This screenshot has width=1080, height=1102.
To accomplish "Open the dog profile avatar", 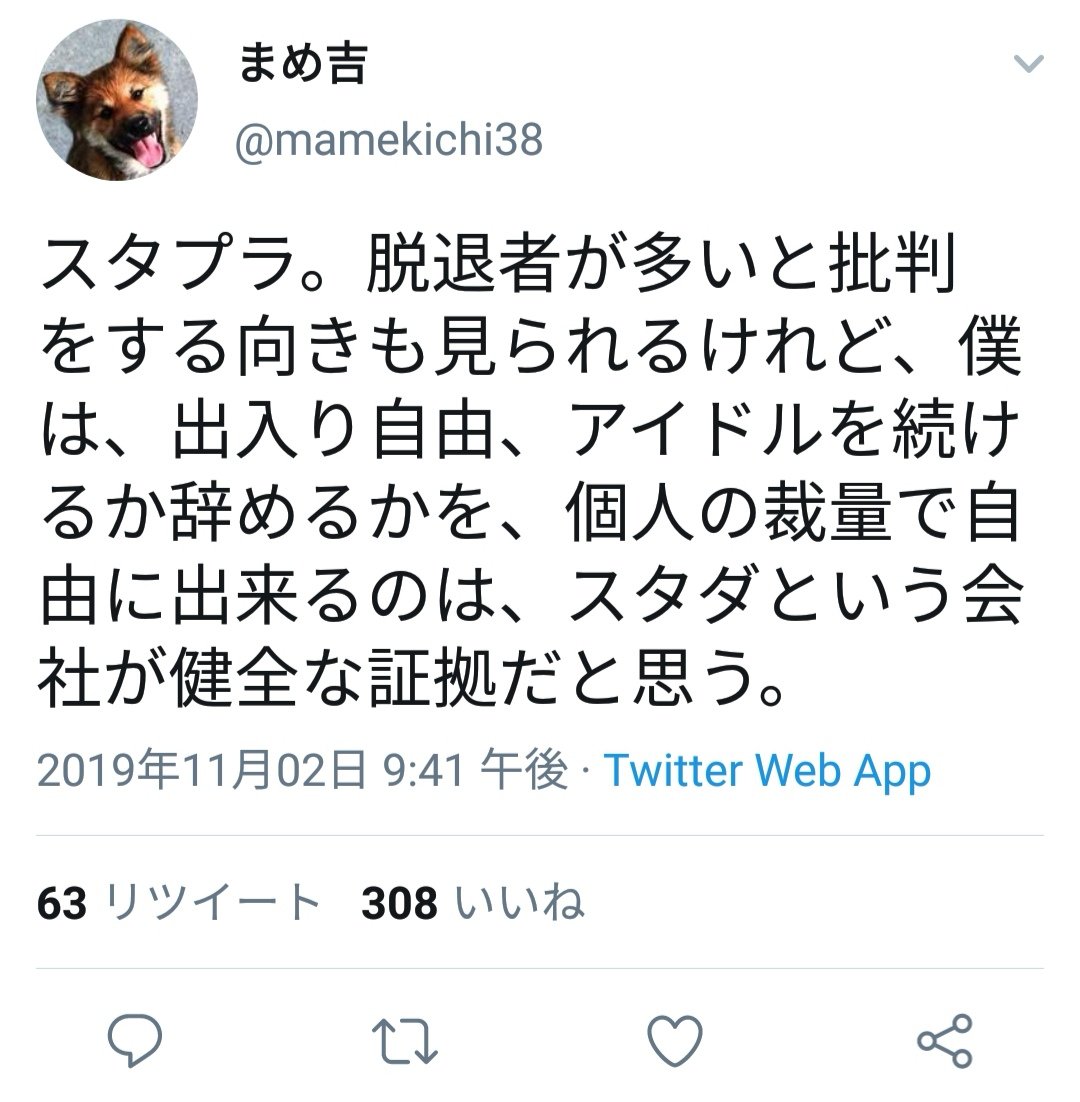I will (x=117, y=100).
